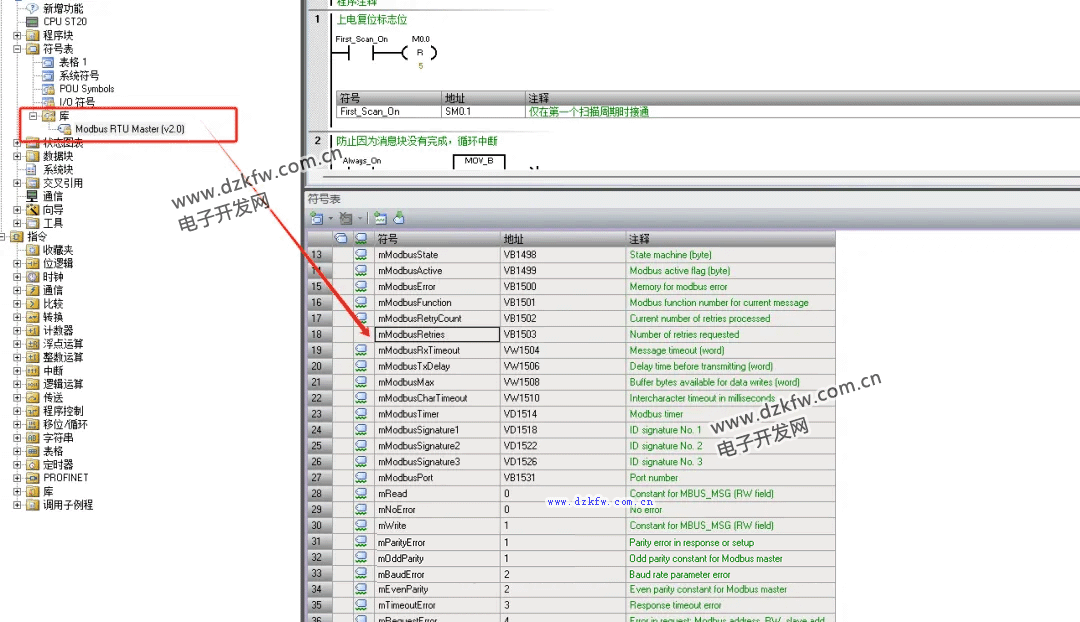This screenshot has width=1080, height=622.
Task: Open the POU Symbols table
Action: coord(86,89)
